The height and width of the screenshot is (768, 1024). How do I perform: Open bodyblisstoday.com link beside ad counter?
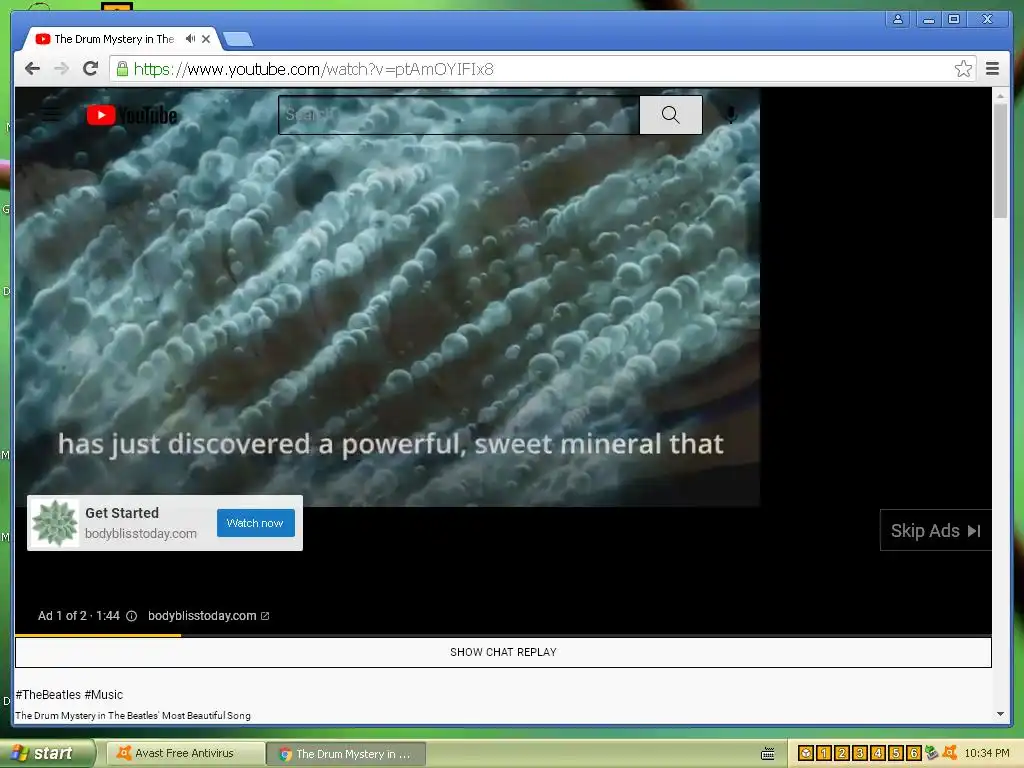tap(202, 616)
